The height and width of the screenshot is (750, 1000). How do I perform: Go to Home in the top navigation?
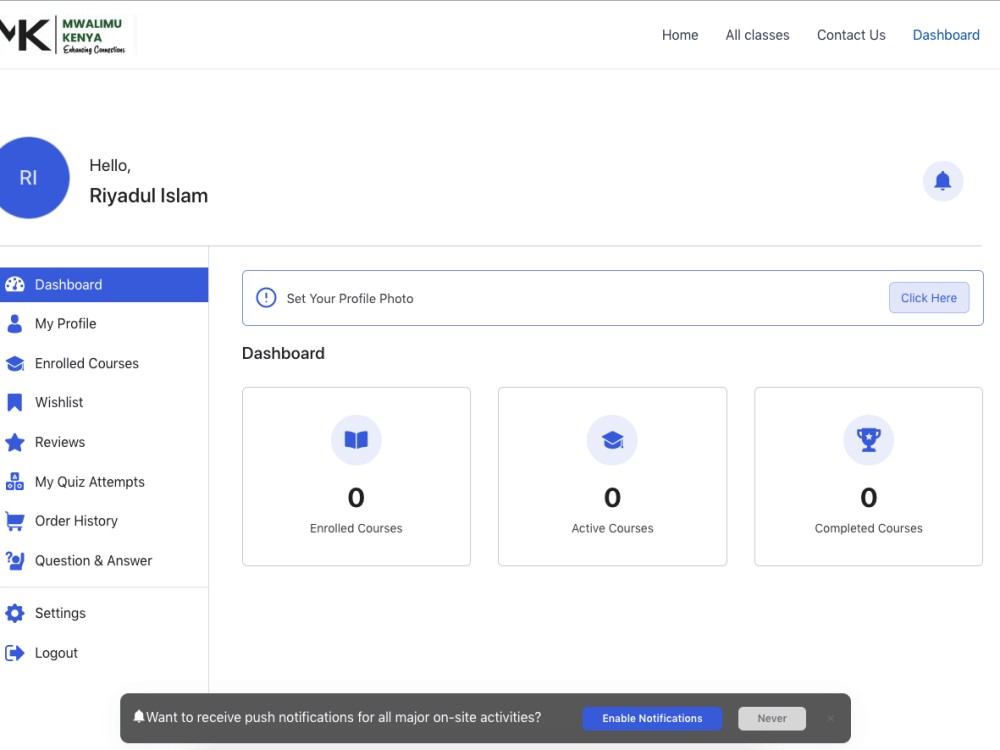pos(680,35)
